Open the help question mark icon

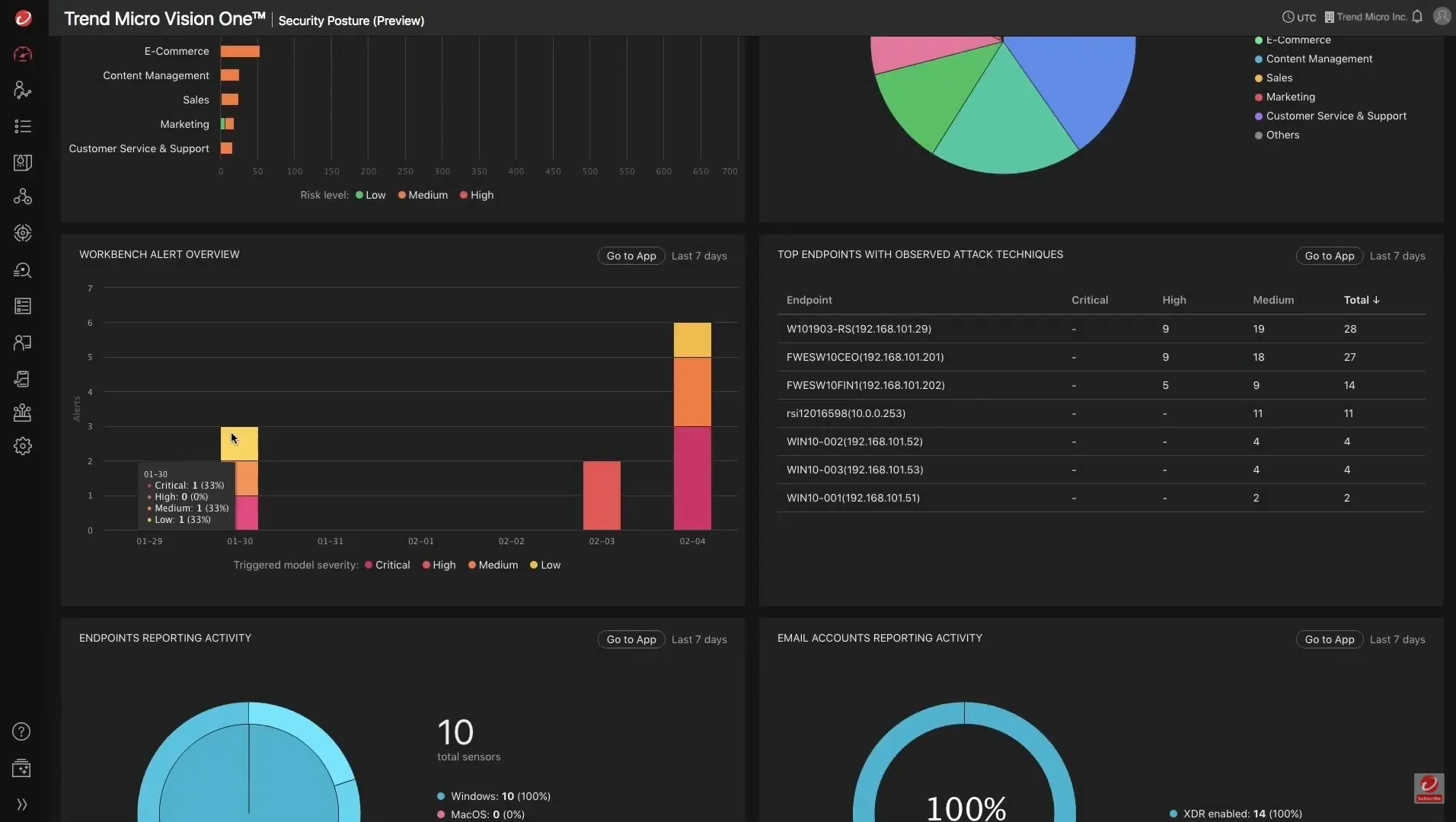[21, 731]
